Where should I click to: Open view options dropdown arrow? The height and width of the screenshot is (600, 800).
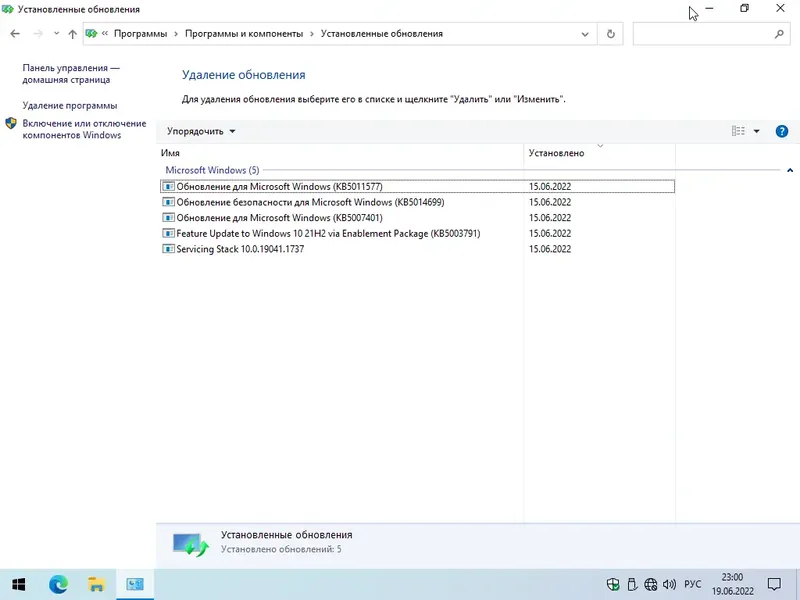(757, 132)
